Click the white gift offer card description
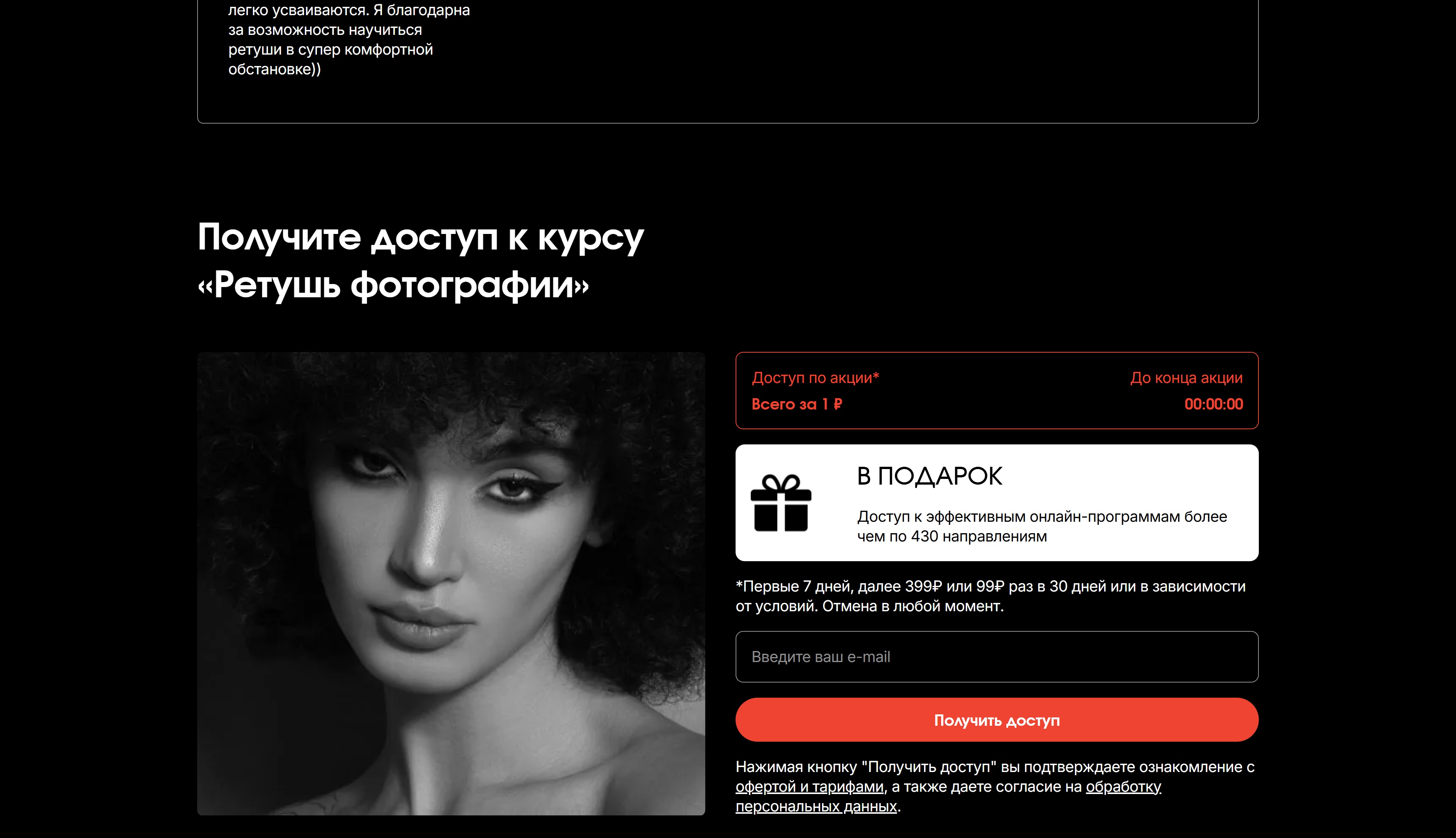Screen dimensions: 1456x838 (1042, 526)
